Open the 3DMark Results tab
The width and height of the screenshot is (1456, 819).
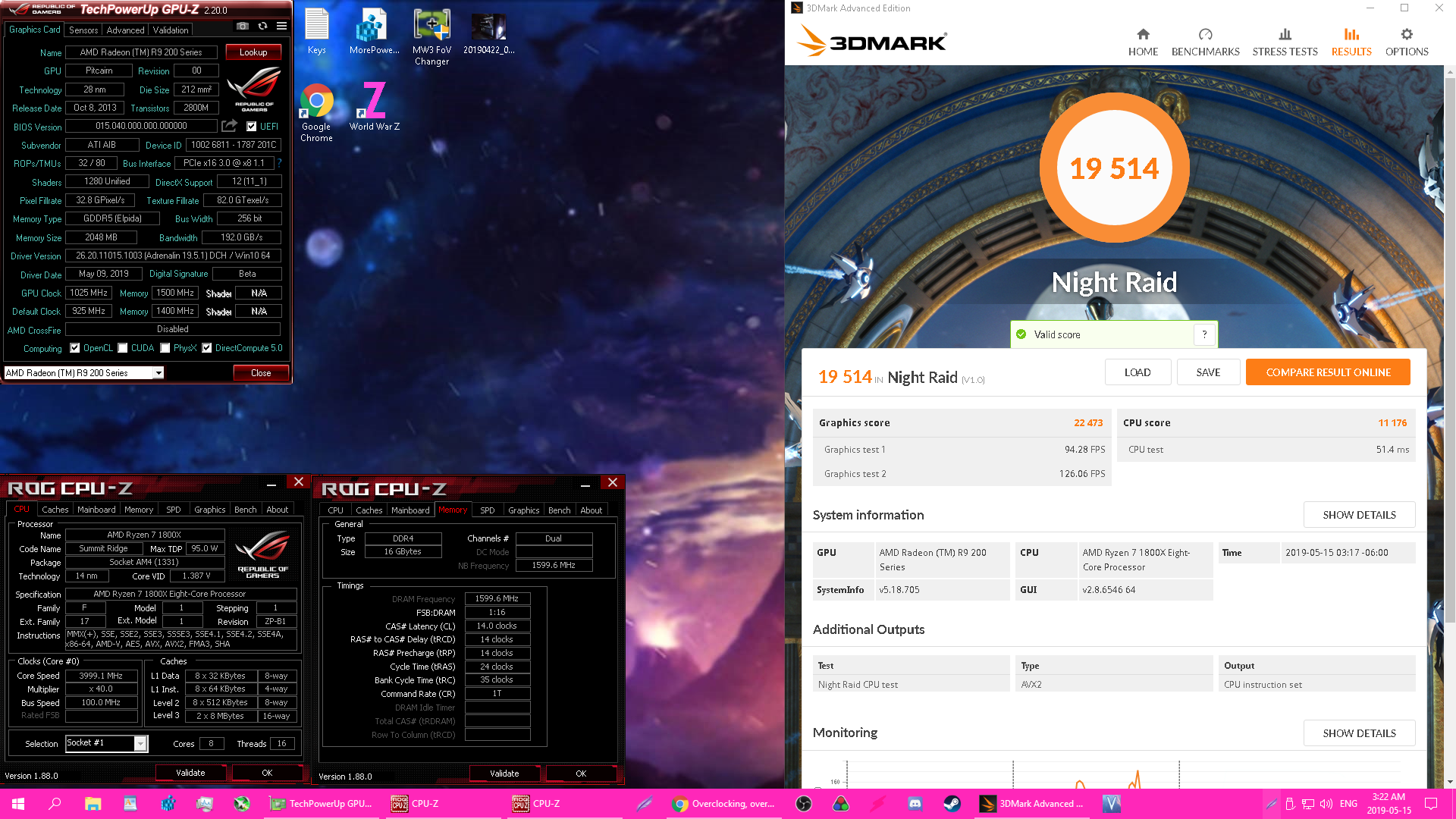(1351, 42)
